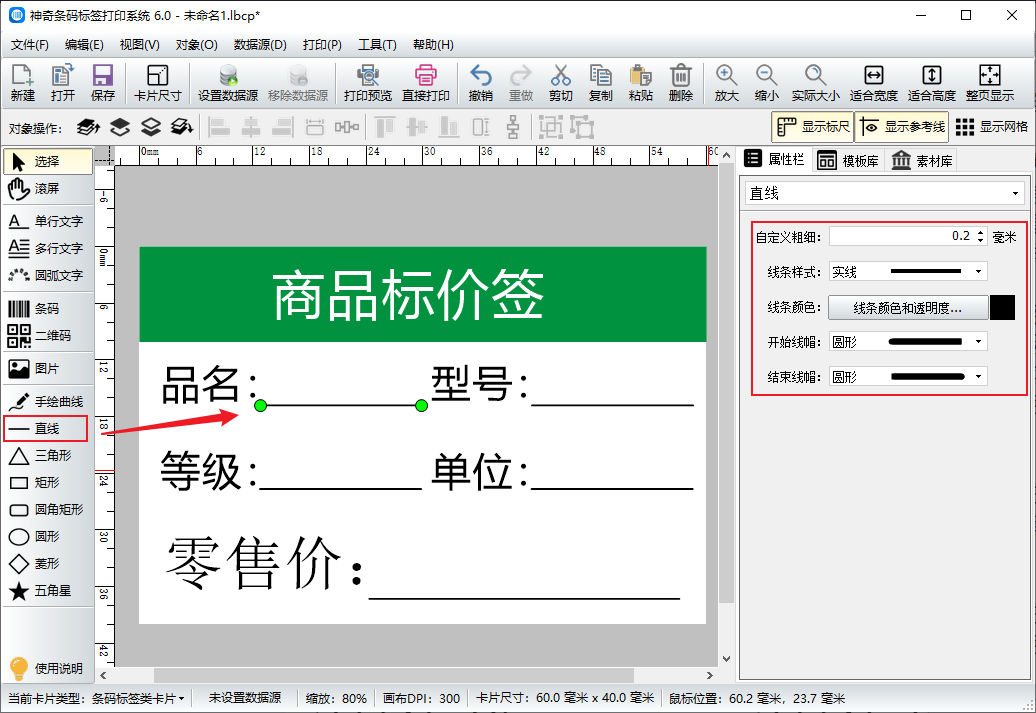Open 使用说明 usage instructions
Screen dimensions: 1036x713
[46, 668]
